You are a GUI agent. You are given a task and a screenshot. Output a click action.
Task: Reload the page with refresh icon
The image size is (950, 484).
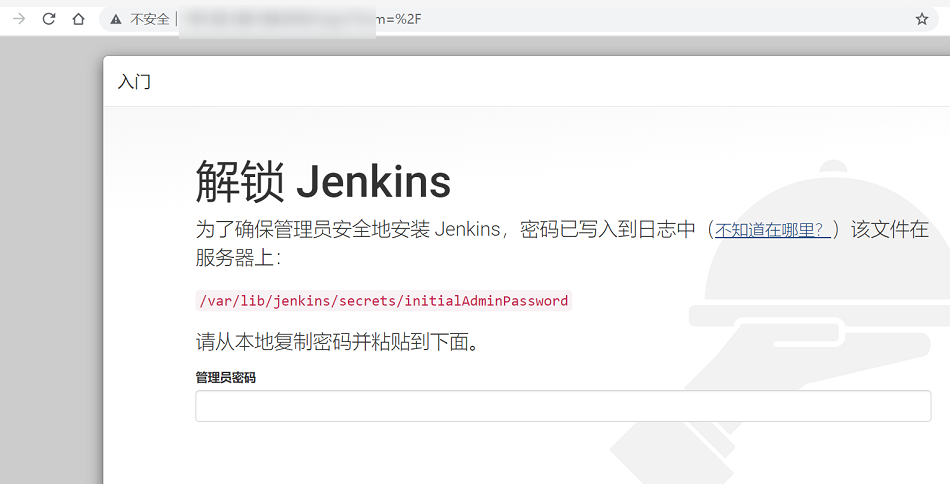click(x=49, y=19)
